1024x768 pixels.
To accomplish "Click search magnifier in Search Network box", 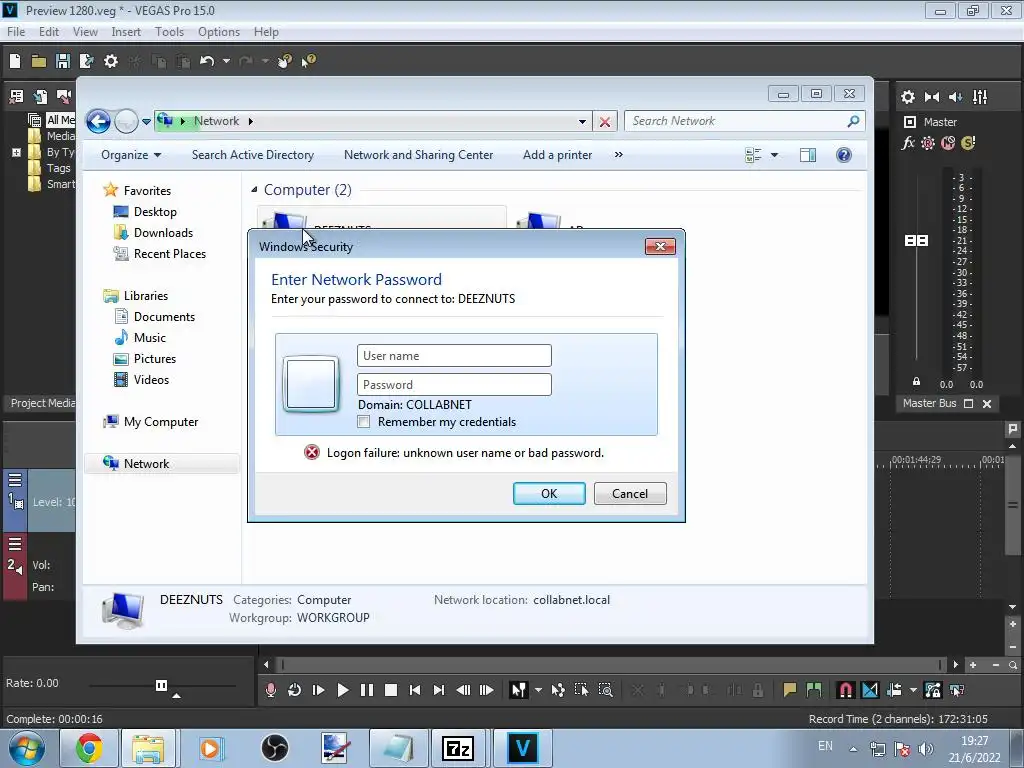I will pyautogui.click(x=853, y=121).
